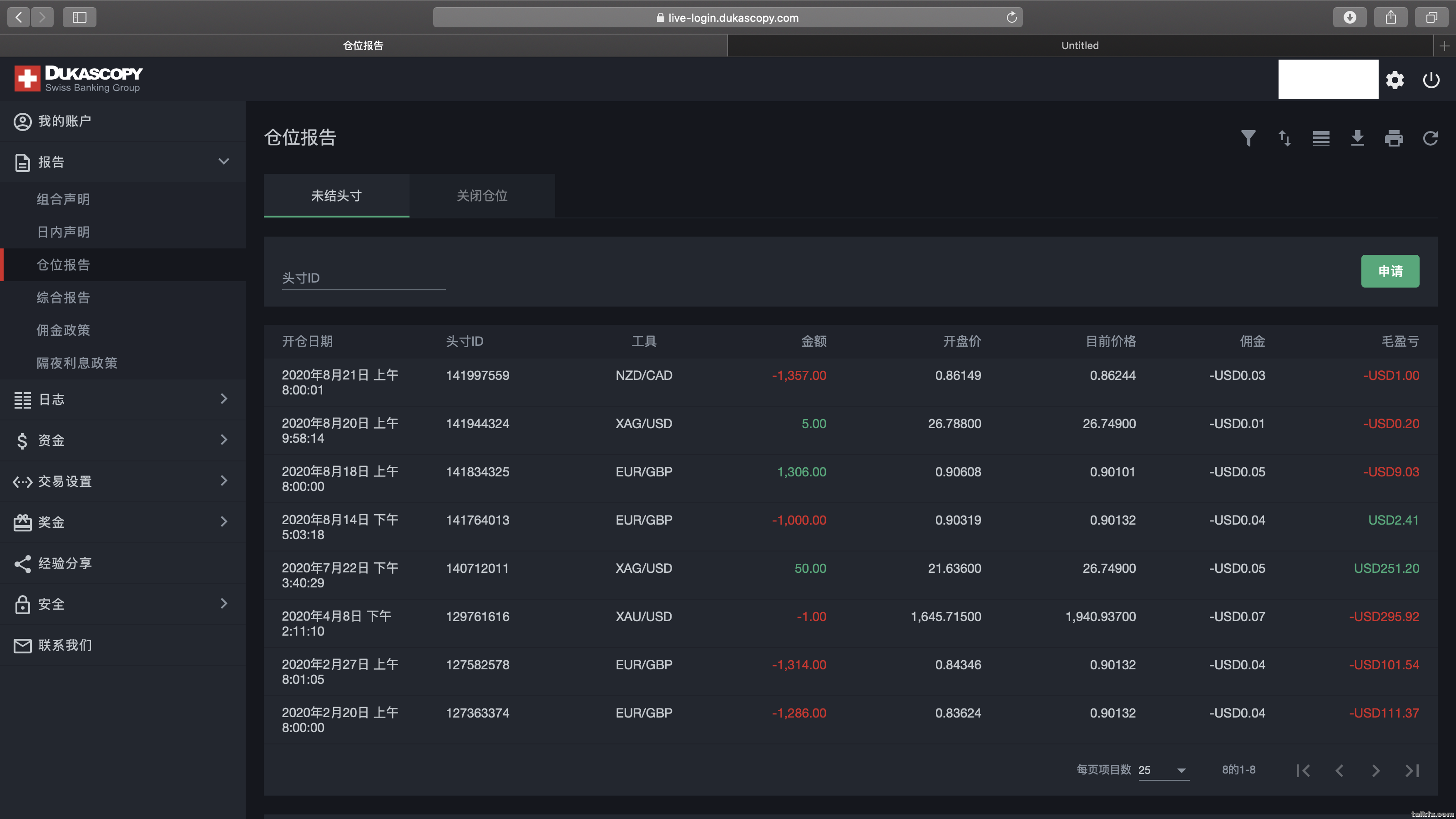
Task: Open 联系我们 mail item
Action: point(123,646)
